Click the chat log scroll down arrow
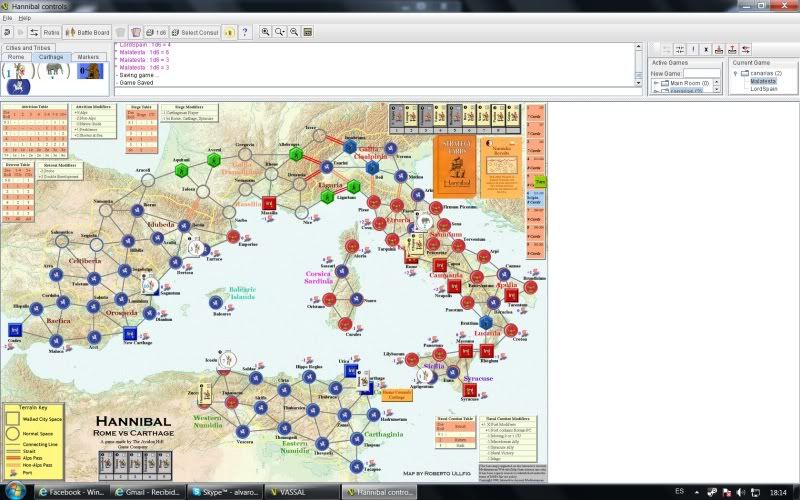 pyautogui.click(x=638, y=83)
